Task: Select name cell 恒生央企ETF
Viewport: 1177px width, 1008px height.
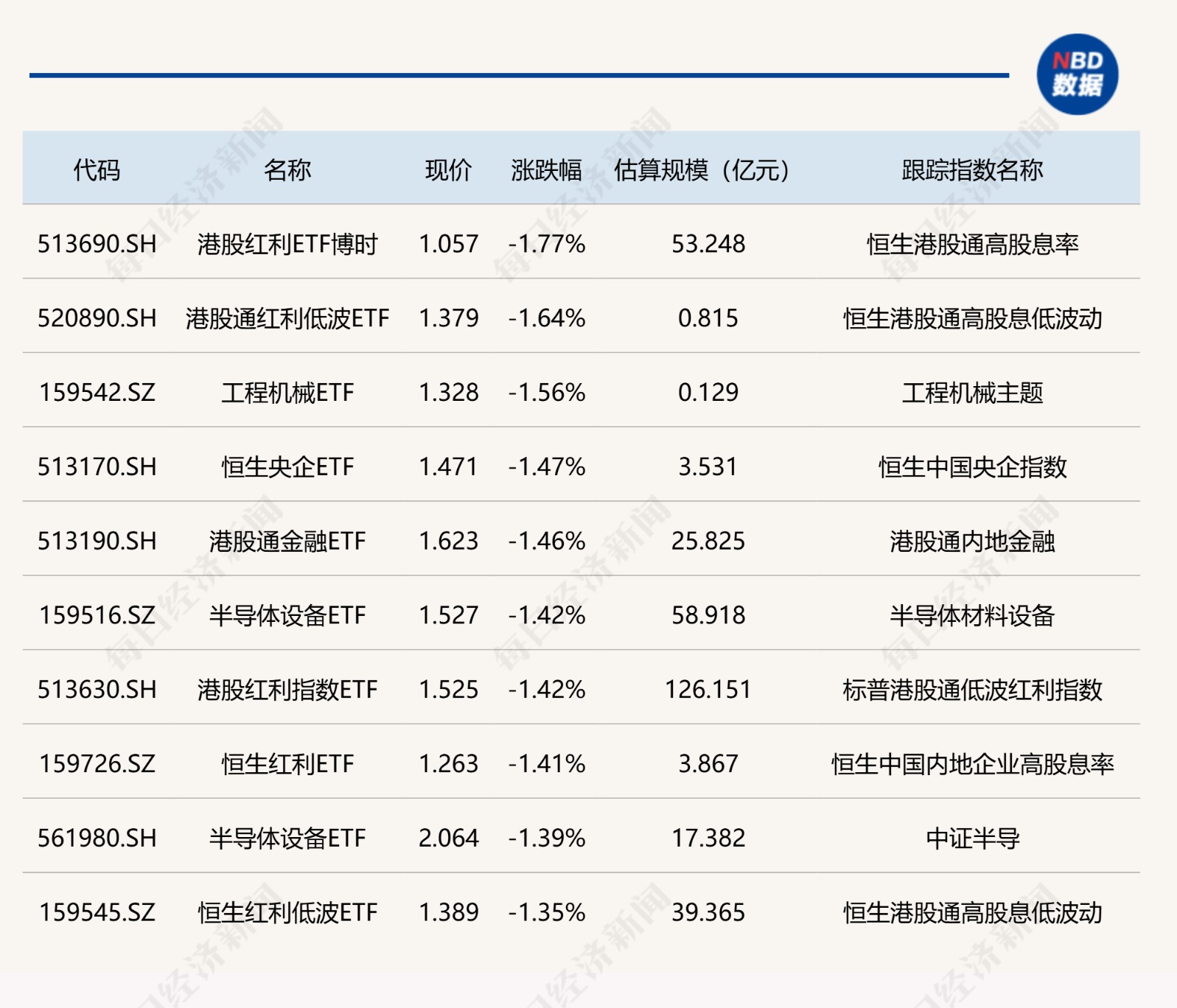Action: pos(287,467)
